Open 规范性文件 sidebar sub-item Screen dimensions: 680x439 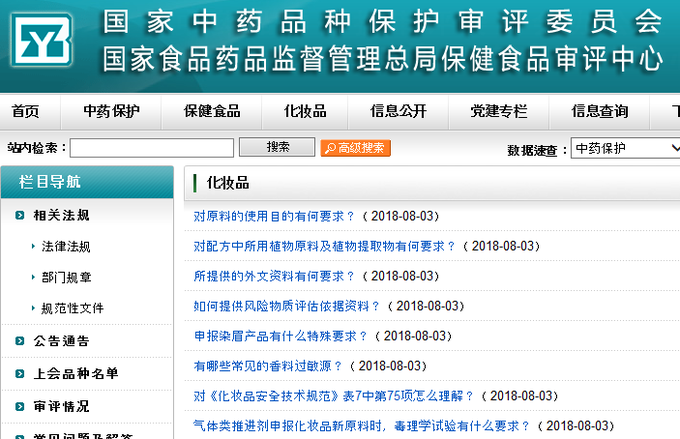pos(72,308)
